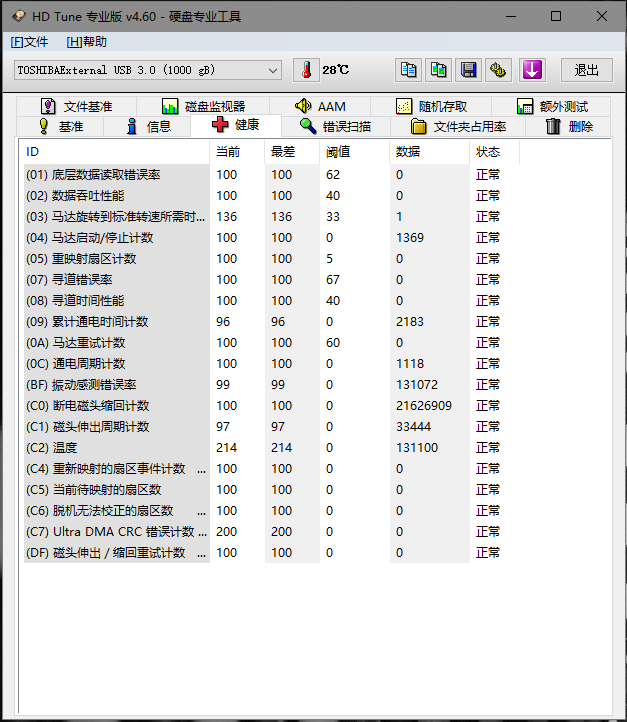Select the 健康 tab
Image resolution: width=627 pixels, height=722 pixels.
[236, 125]
